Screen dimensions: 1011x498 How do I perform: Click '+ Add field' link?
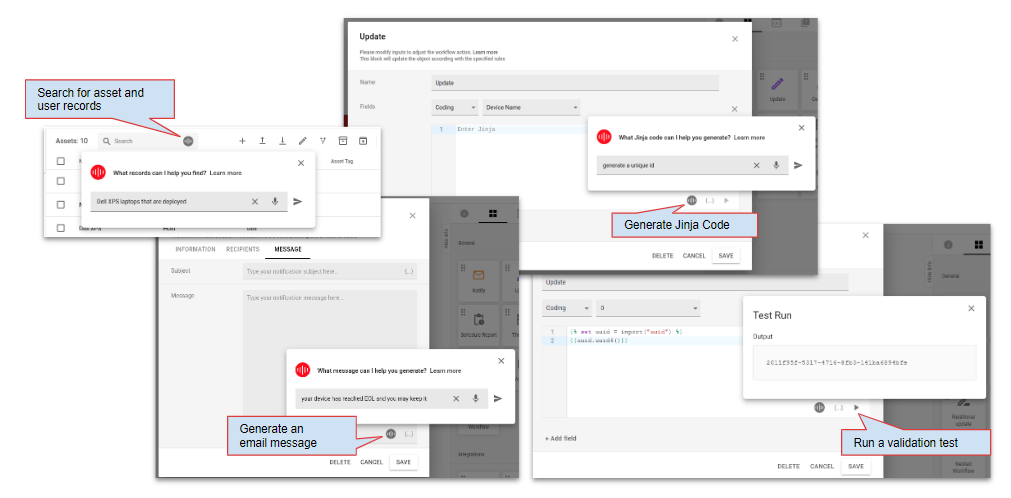[x=560, y=439]
